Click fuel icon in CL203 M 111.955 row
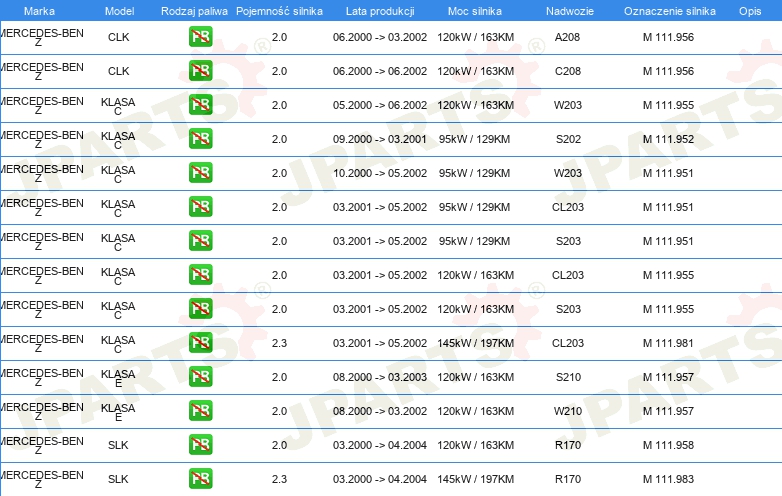782x496 pixels. click(x=200, y=275)
